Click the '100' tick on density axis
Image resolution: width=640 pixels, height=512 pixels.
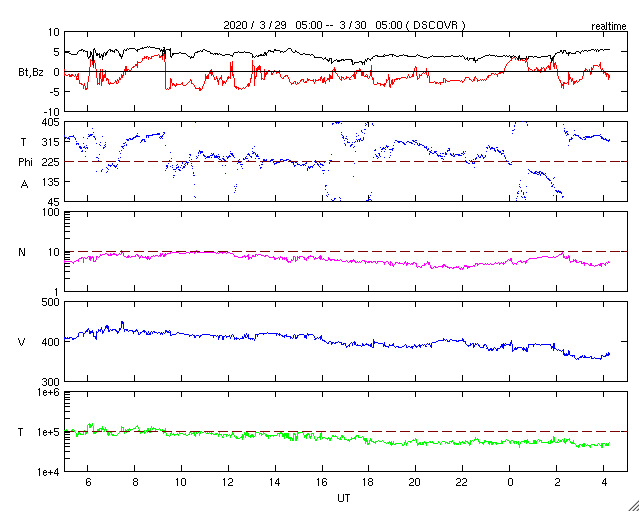pos(52,212)
